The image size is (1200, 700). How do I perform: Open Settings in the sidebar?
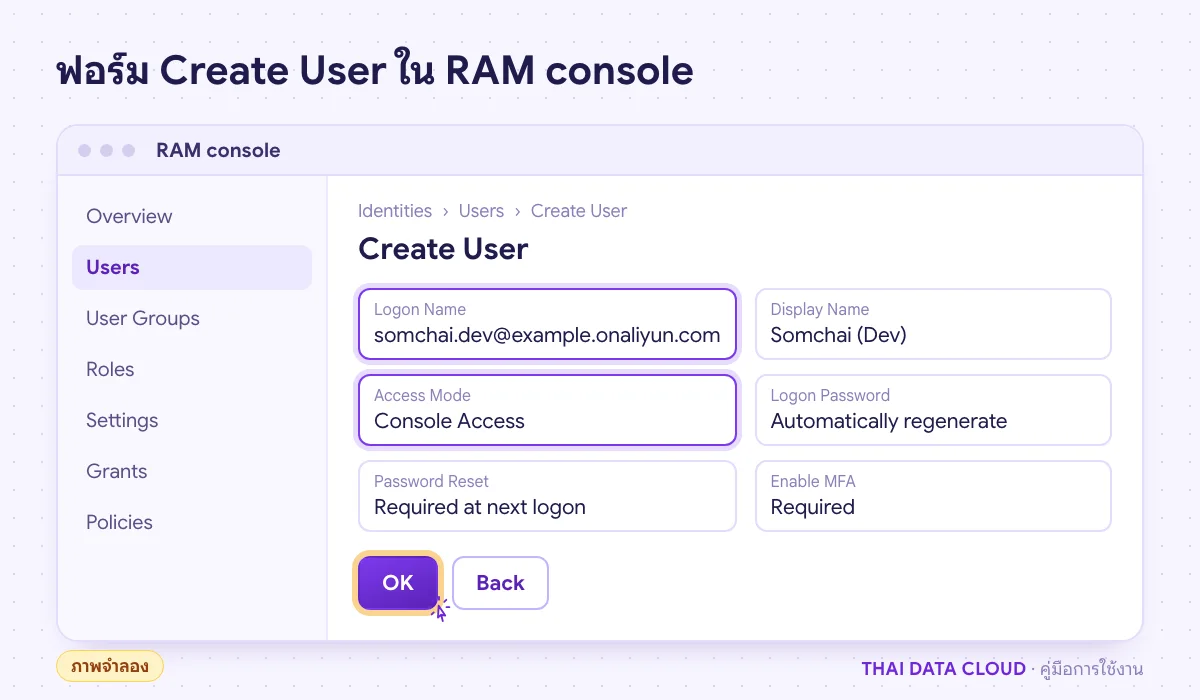pos(192,420)
